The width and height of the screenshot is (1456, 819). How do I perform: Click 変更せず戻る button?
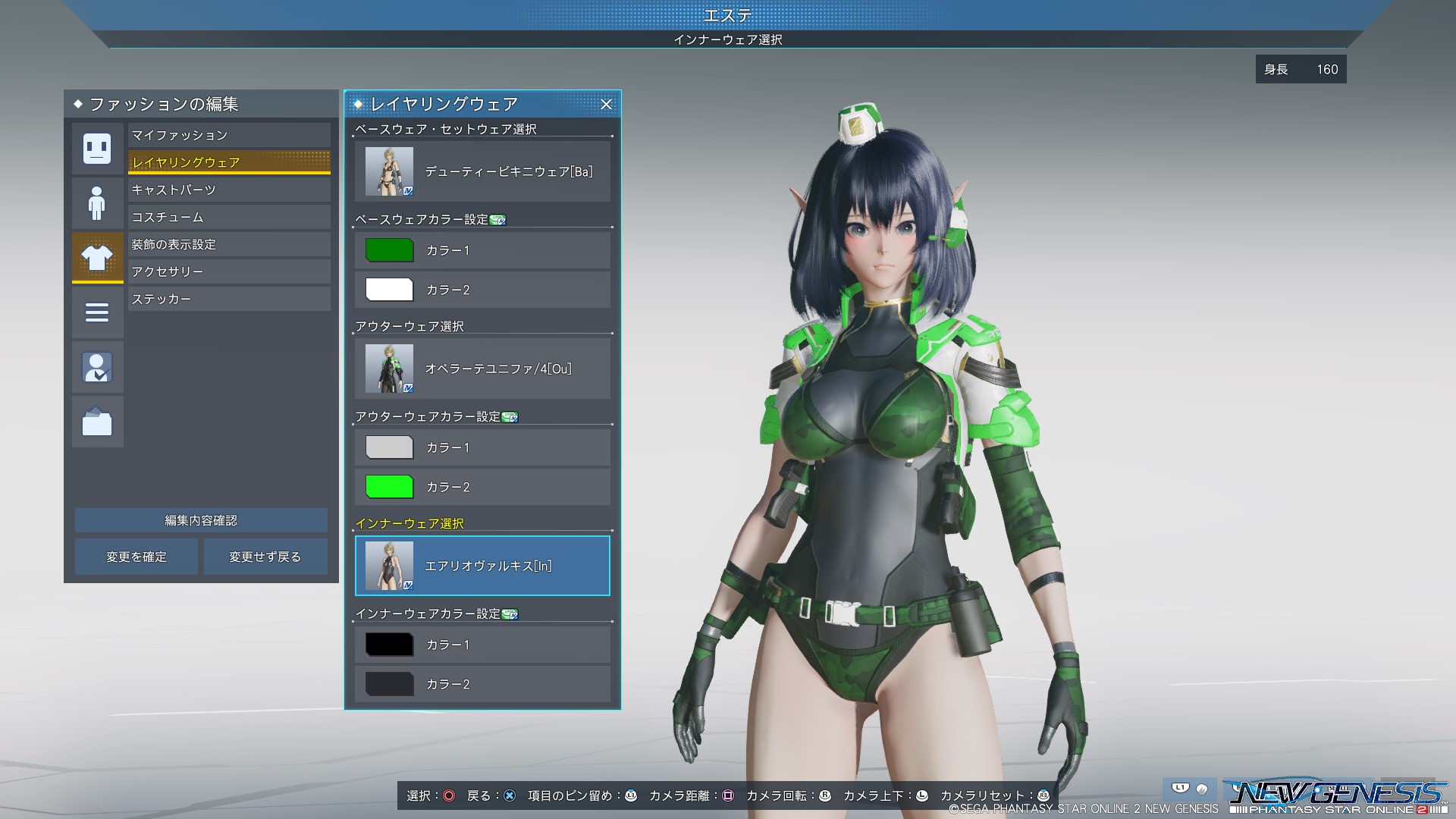click(265, 557)
